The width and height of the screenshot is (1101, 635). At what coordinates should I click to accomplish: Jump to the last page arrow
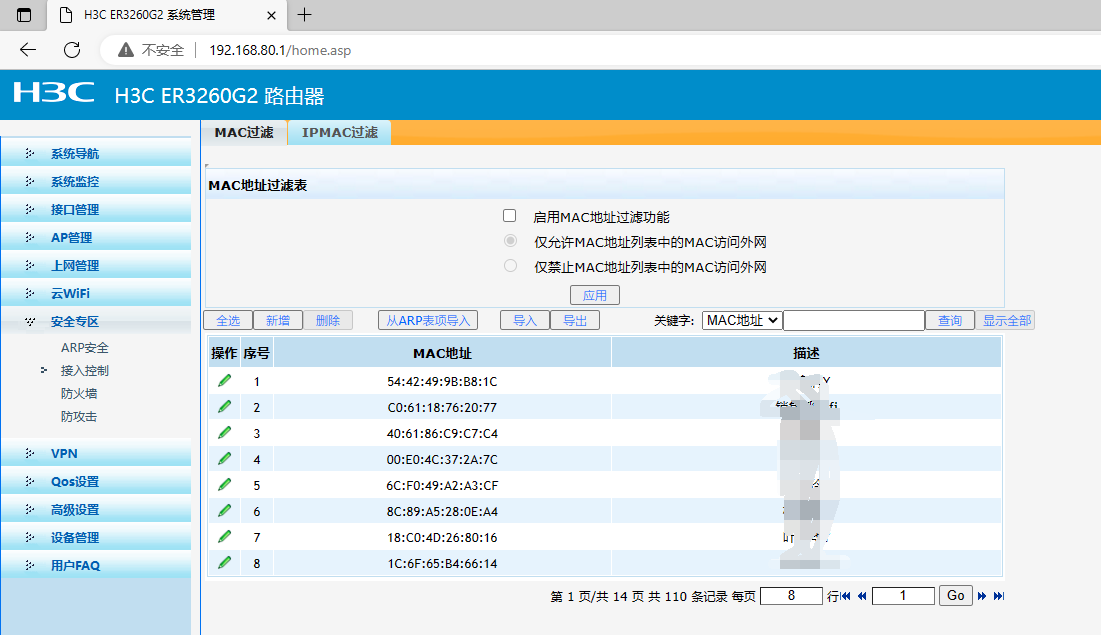click(998, 596)
